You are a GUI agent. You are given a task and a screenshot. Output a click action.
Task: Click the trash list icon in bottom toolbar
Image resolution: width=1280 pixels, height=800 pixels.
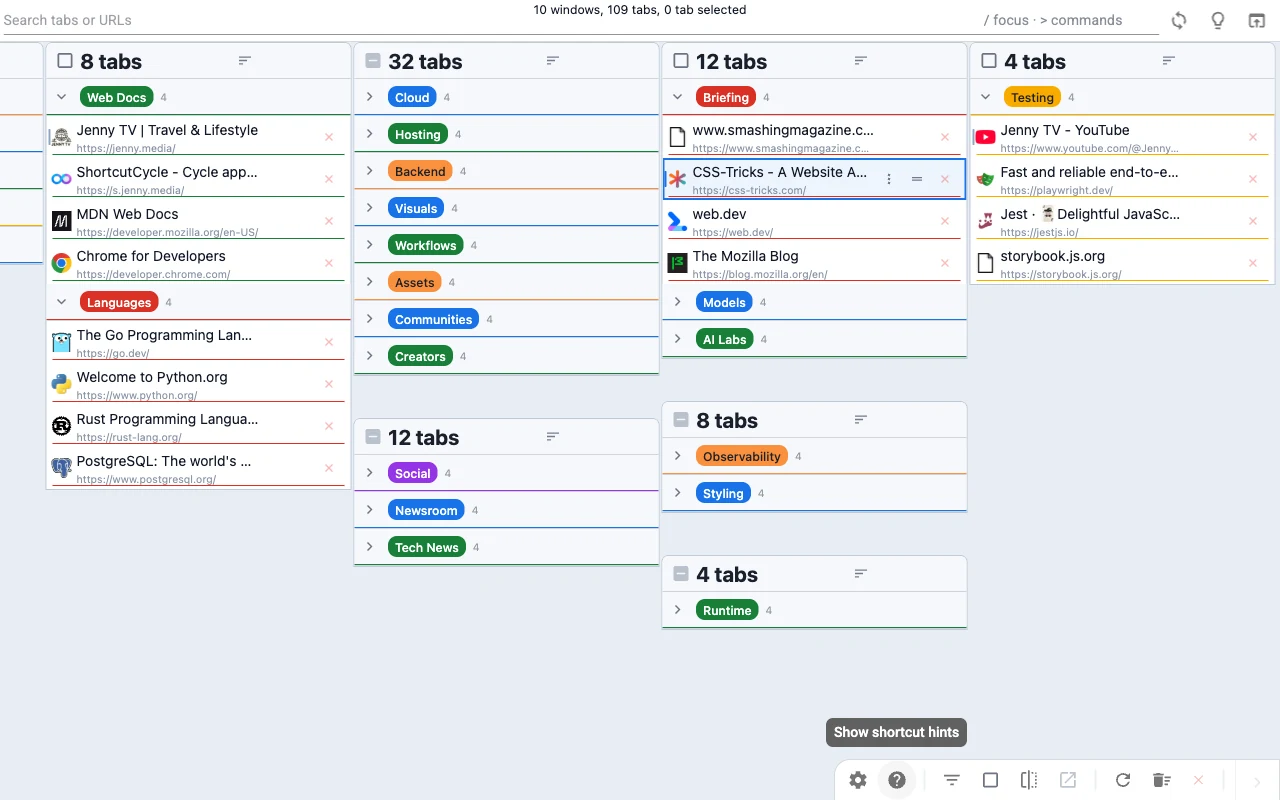pyautogui.click(x=1160, y=780)
